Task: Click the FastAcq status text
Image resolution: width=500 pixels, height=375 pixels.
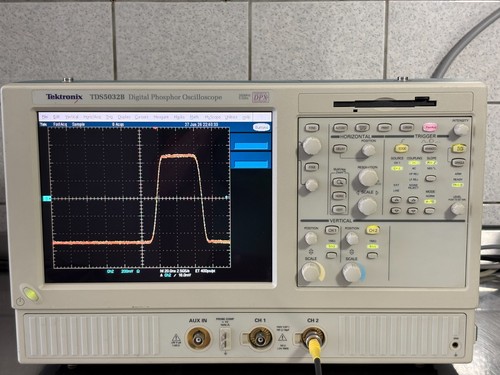Action: 60,124
